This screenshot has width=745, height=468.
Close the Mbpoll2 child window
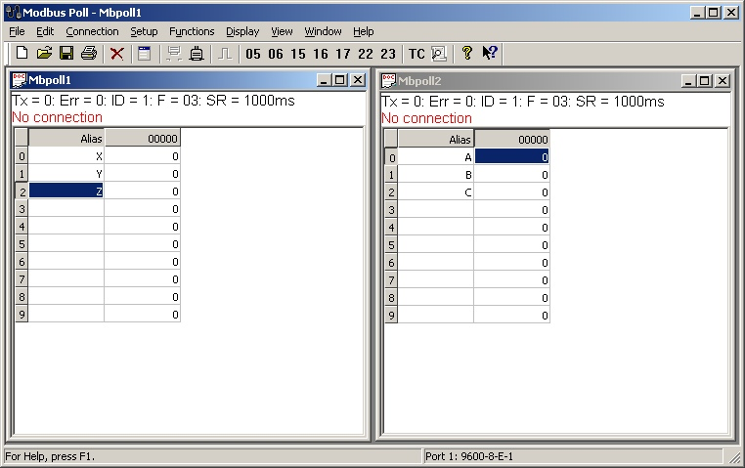(x=722, y=81)
